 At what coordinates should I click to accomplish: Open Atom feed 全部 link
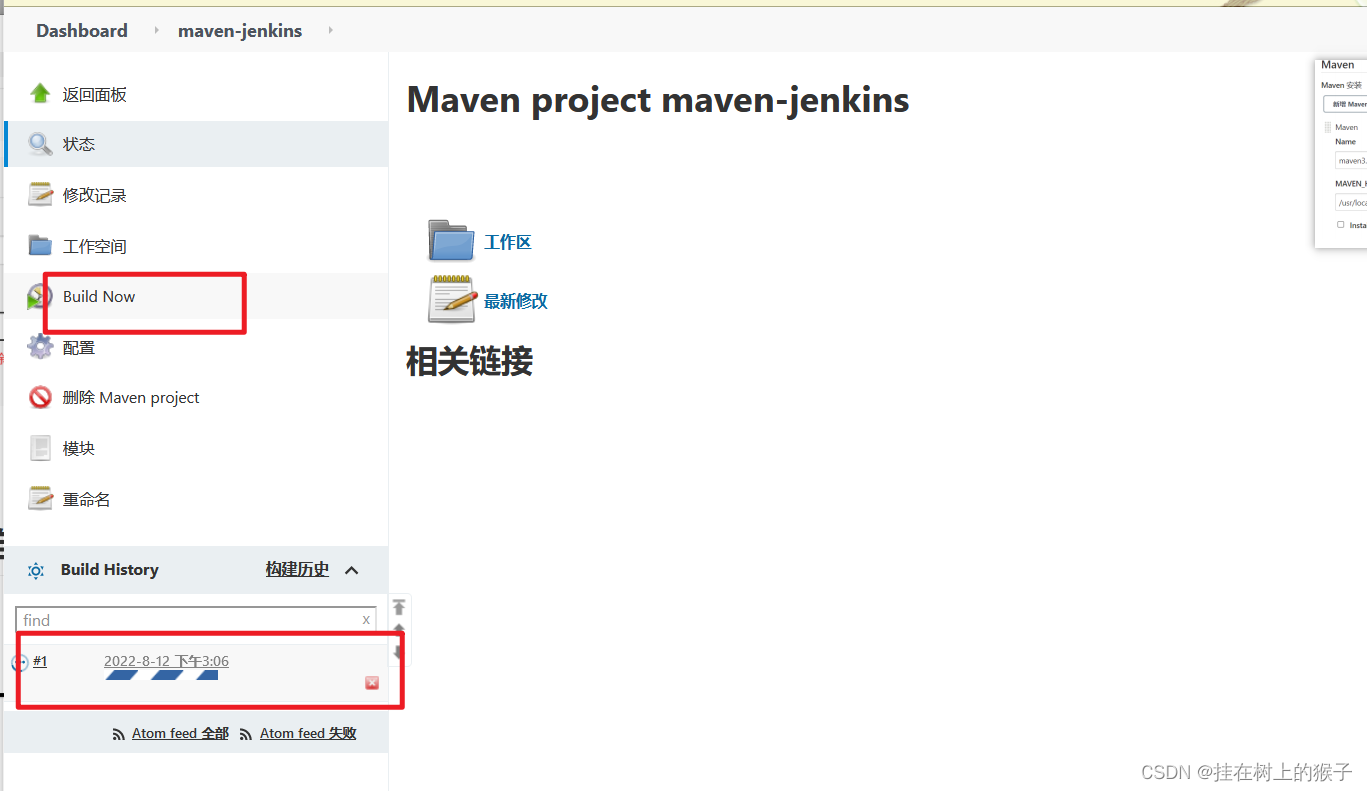click(x=180, y=733)
